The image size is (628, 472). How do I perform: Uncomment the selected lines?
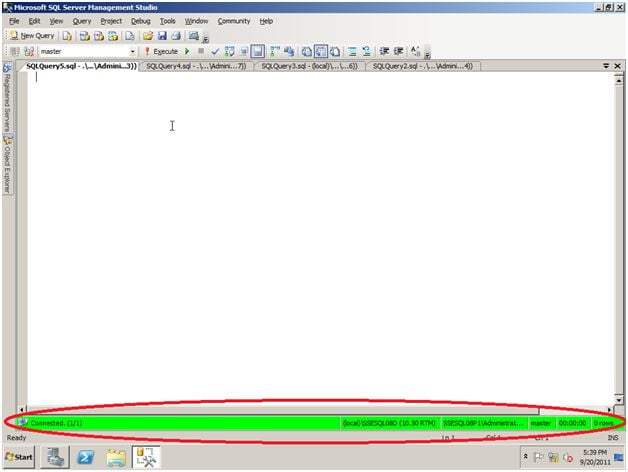[x=366, y=51]
